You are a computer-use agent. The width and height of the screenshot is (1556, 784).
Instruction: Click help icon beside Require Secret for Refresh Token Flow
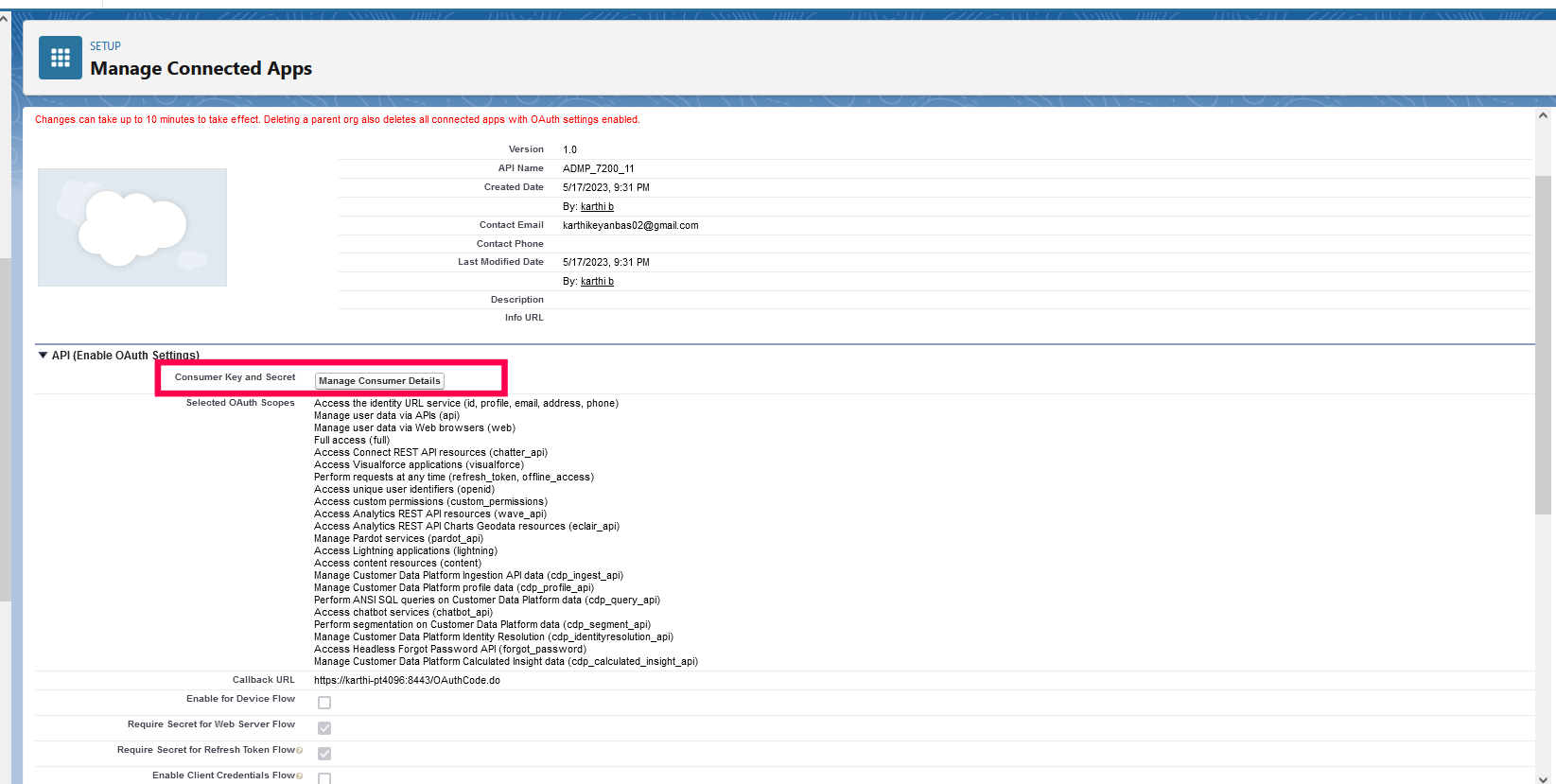click(x=300, y=751)
